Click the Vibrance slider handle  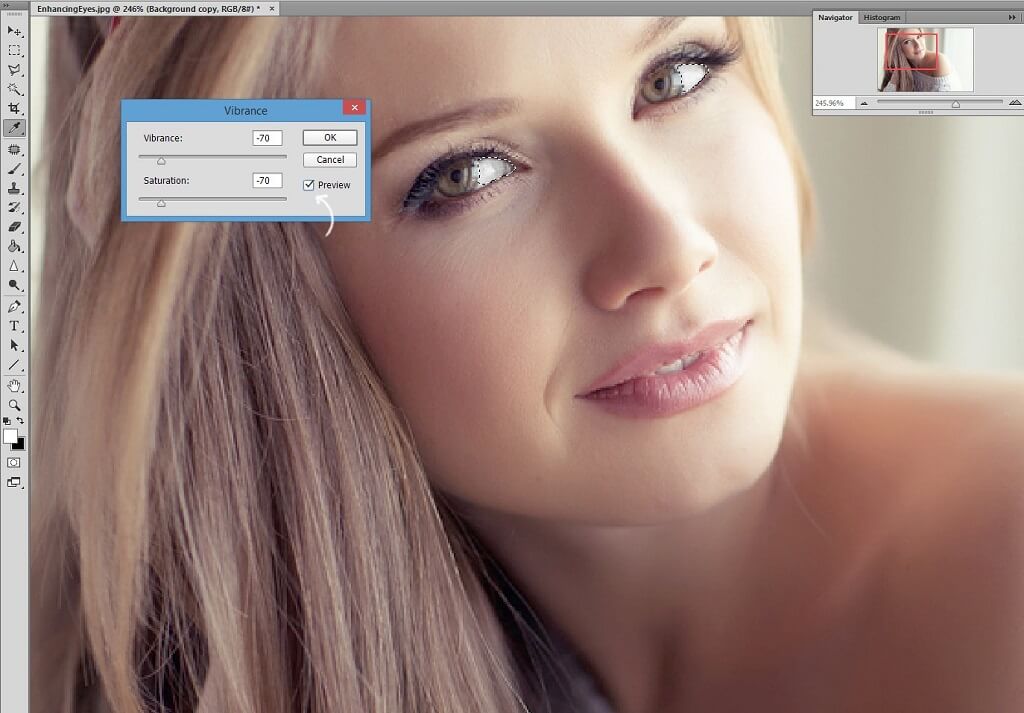[x=161, y=161]
